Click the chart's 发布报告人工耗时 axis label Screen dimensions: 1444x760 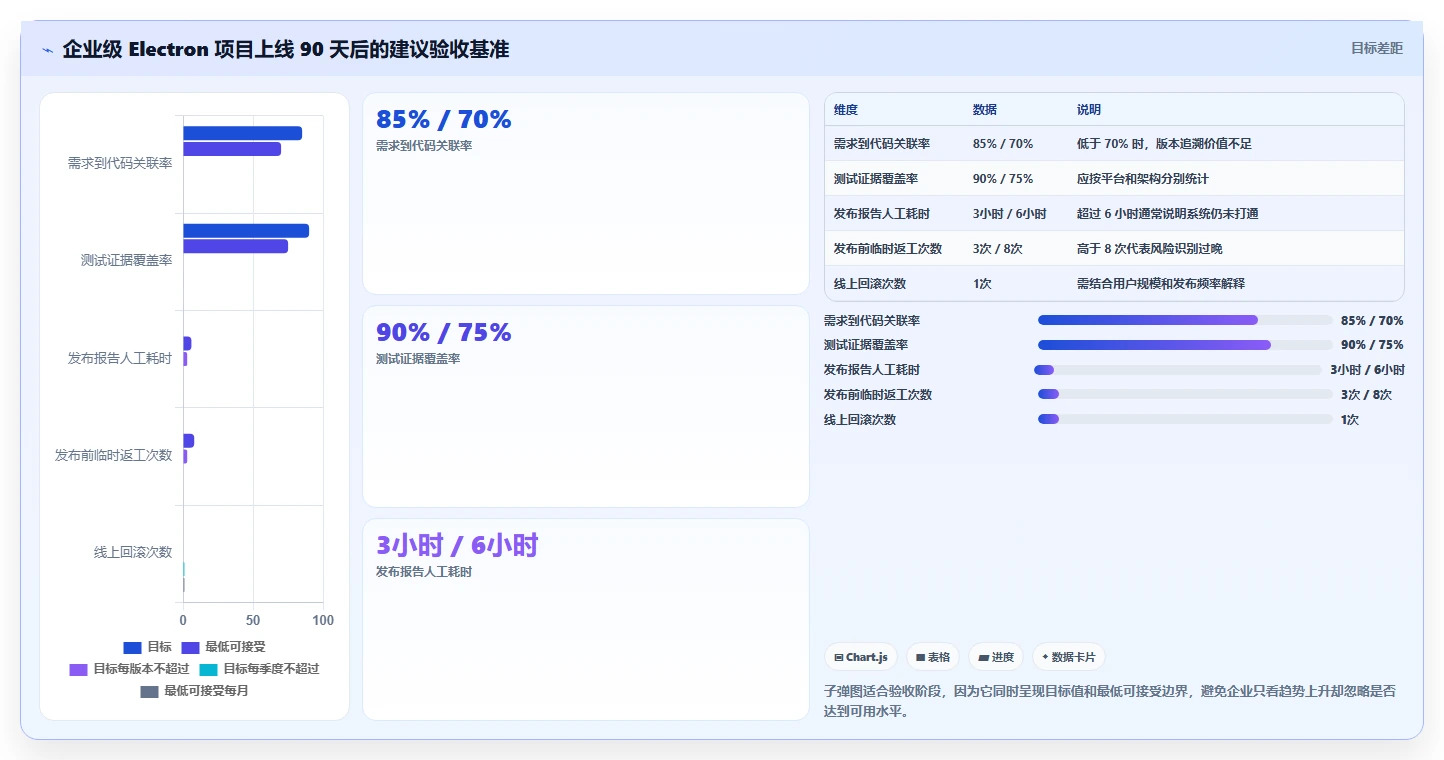tap(120, 358)
